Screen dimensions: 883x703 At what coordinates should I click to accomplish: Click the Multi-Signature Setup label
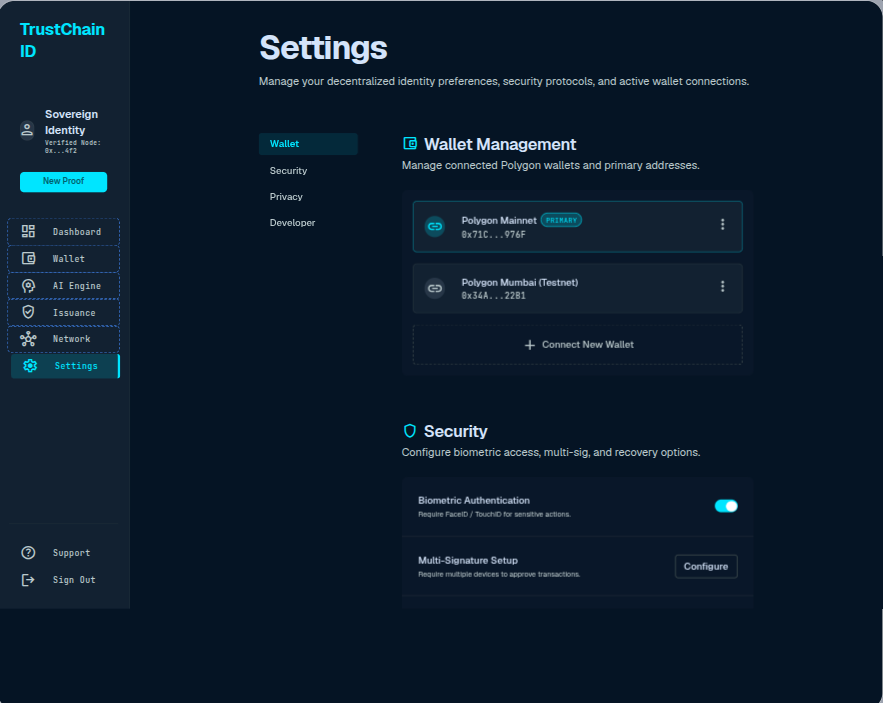pyautogui.click(x=467, y=560)
